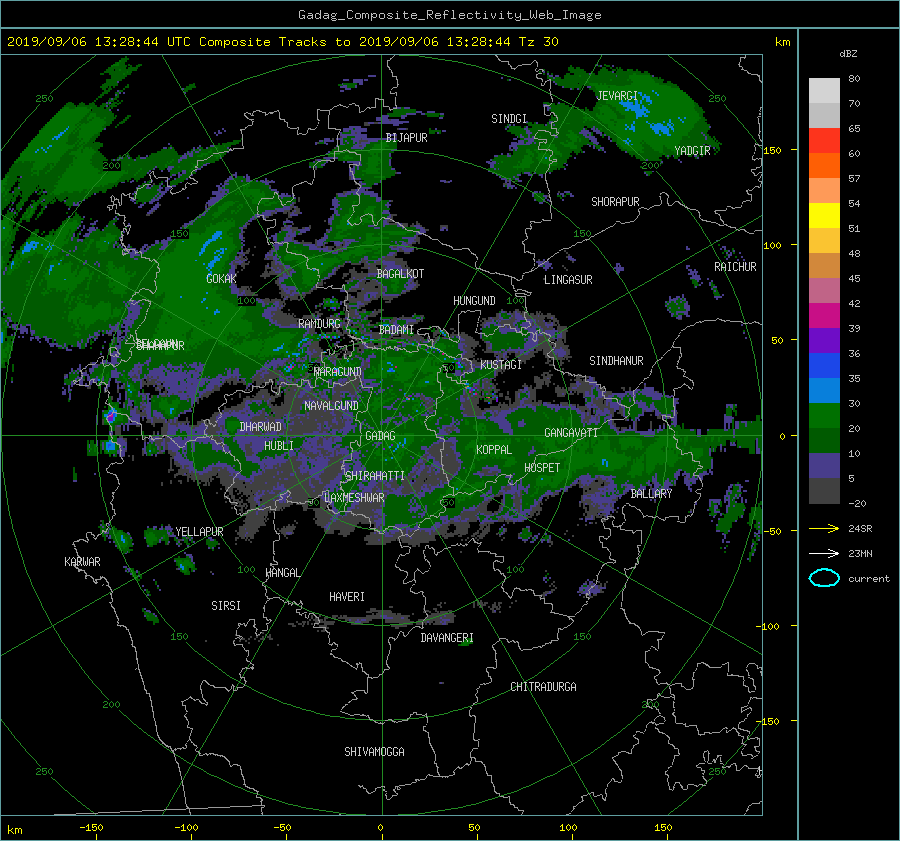Screen dimensions: 900x841
Task: Click the SINDGI city label
Action: 509,118
